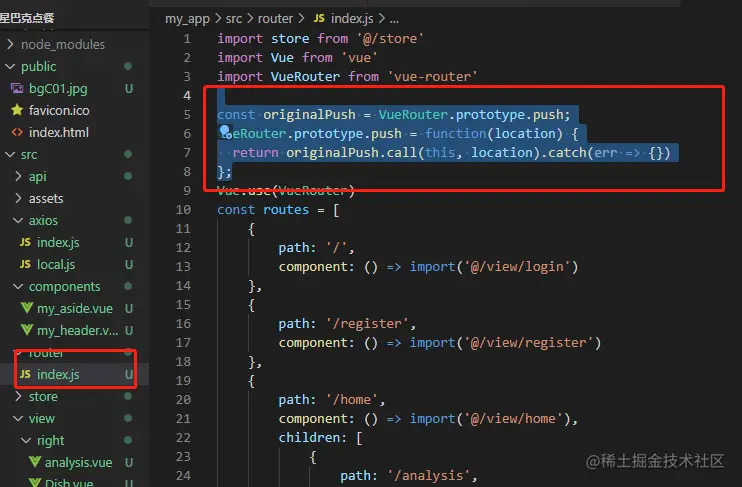Expand the api folder chevron

pos(18,176)
